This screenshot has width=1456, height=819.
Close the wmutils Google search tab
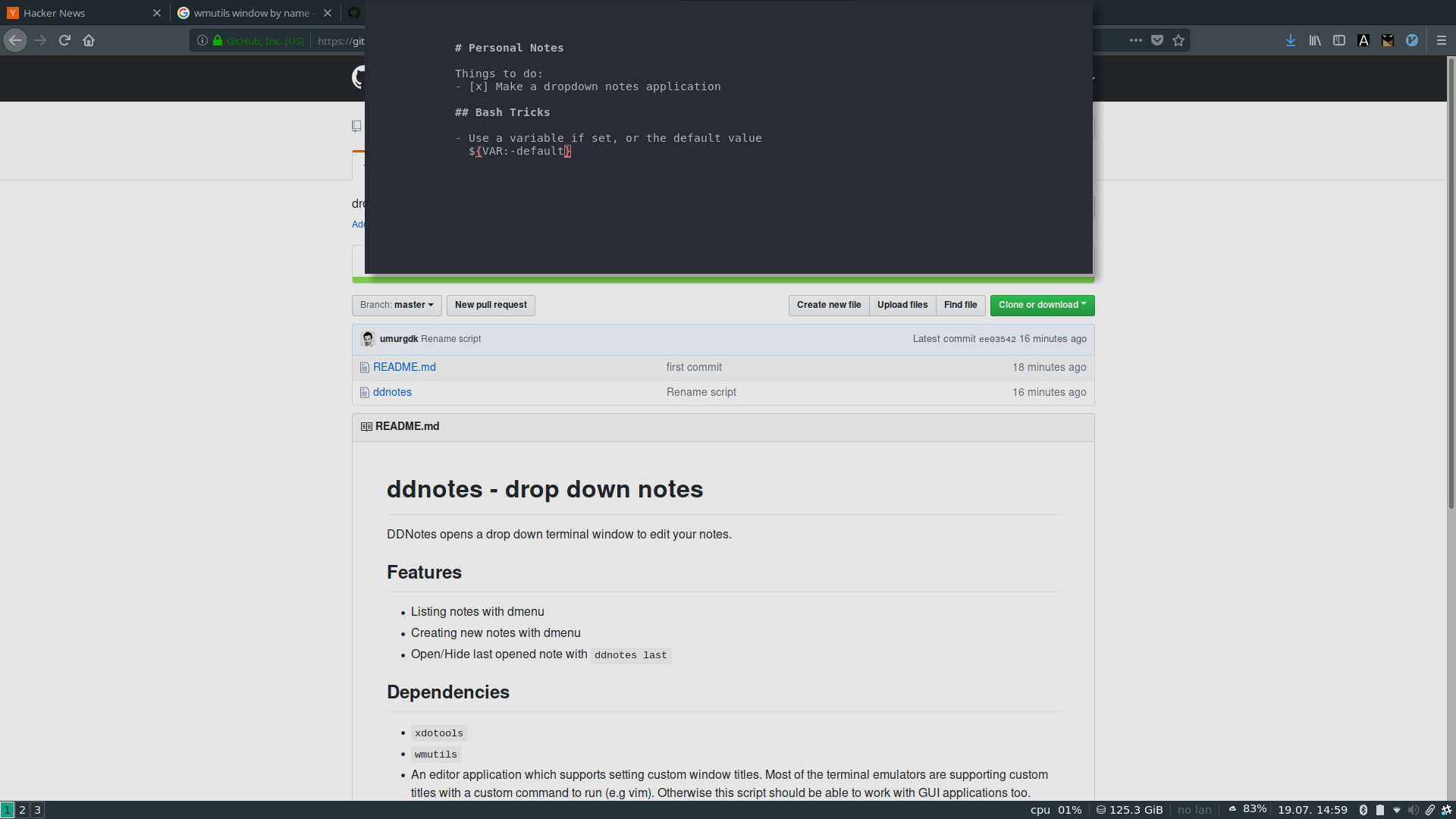coord(328,13)
